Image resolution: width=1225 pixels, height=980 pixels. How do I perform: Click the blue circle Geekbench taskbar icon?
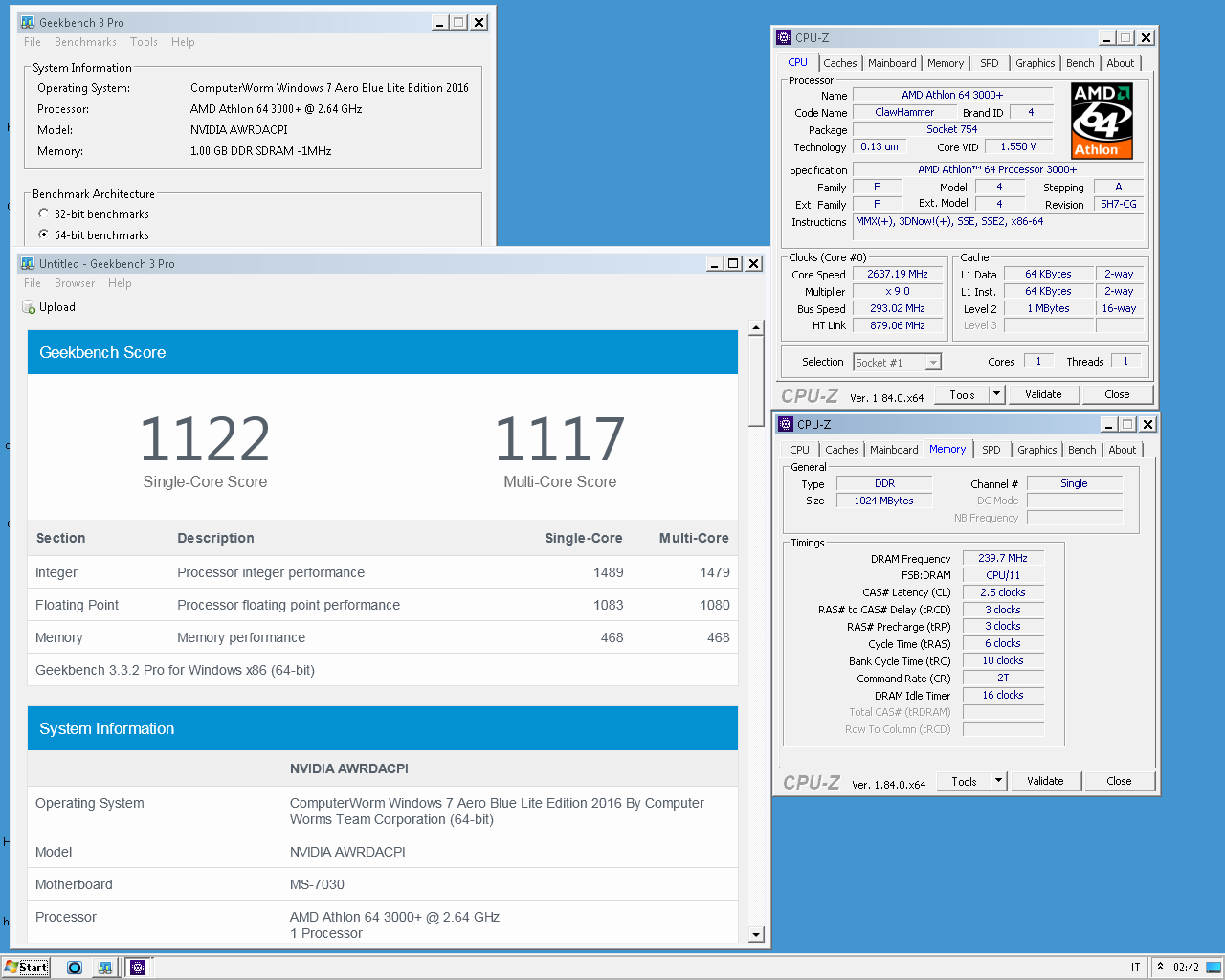(75, 967)
